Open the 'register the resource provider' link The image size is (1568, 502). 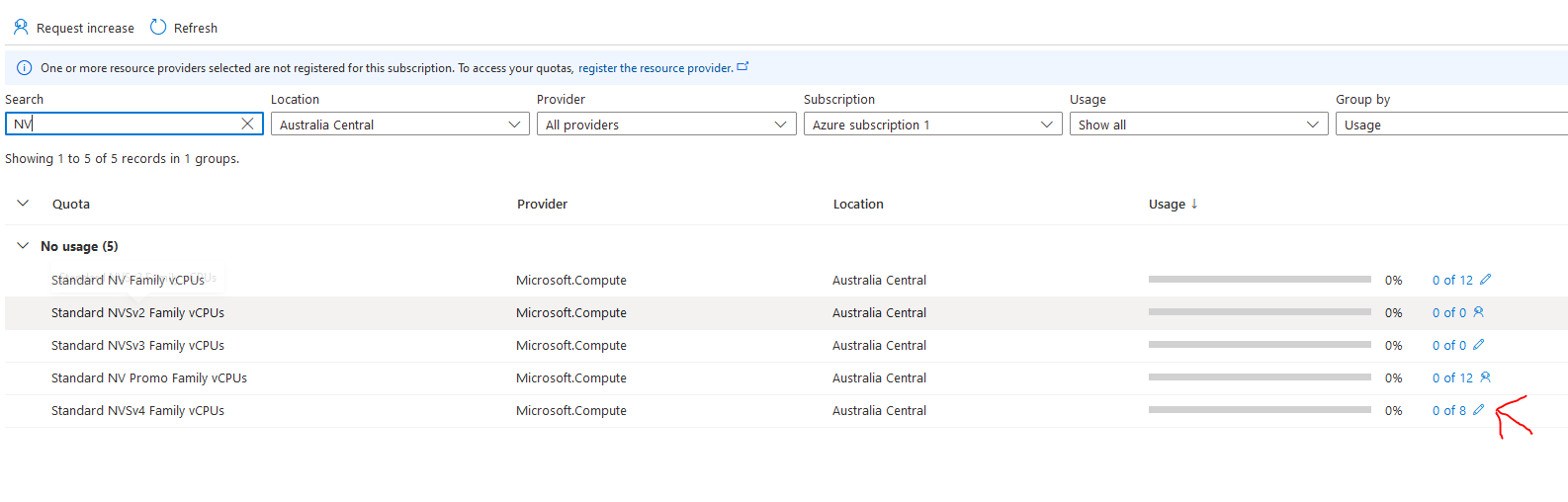coord(655,68)
